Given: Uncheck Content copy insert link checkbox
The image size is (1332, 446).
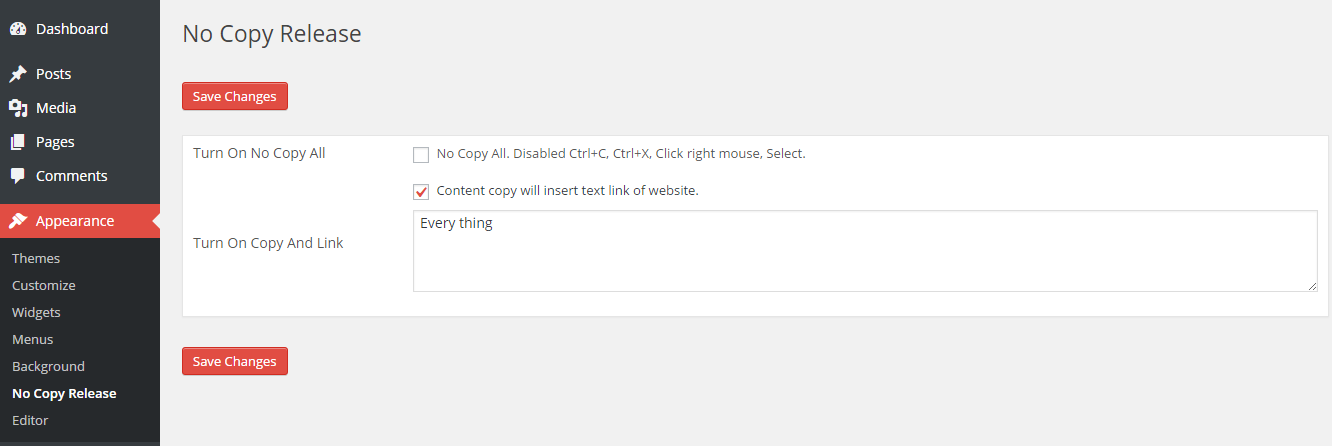Looking at the screenshot, I should point(421,191).
